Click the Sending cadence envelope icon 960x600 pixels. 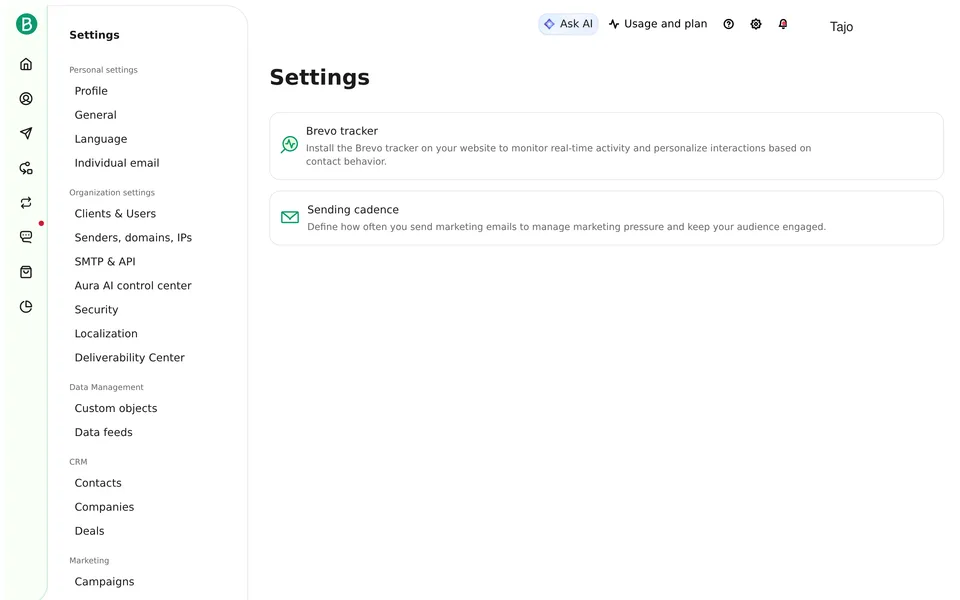pos(290,217)
